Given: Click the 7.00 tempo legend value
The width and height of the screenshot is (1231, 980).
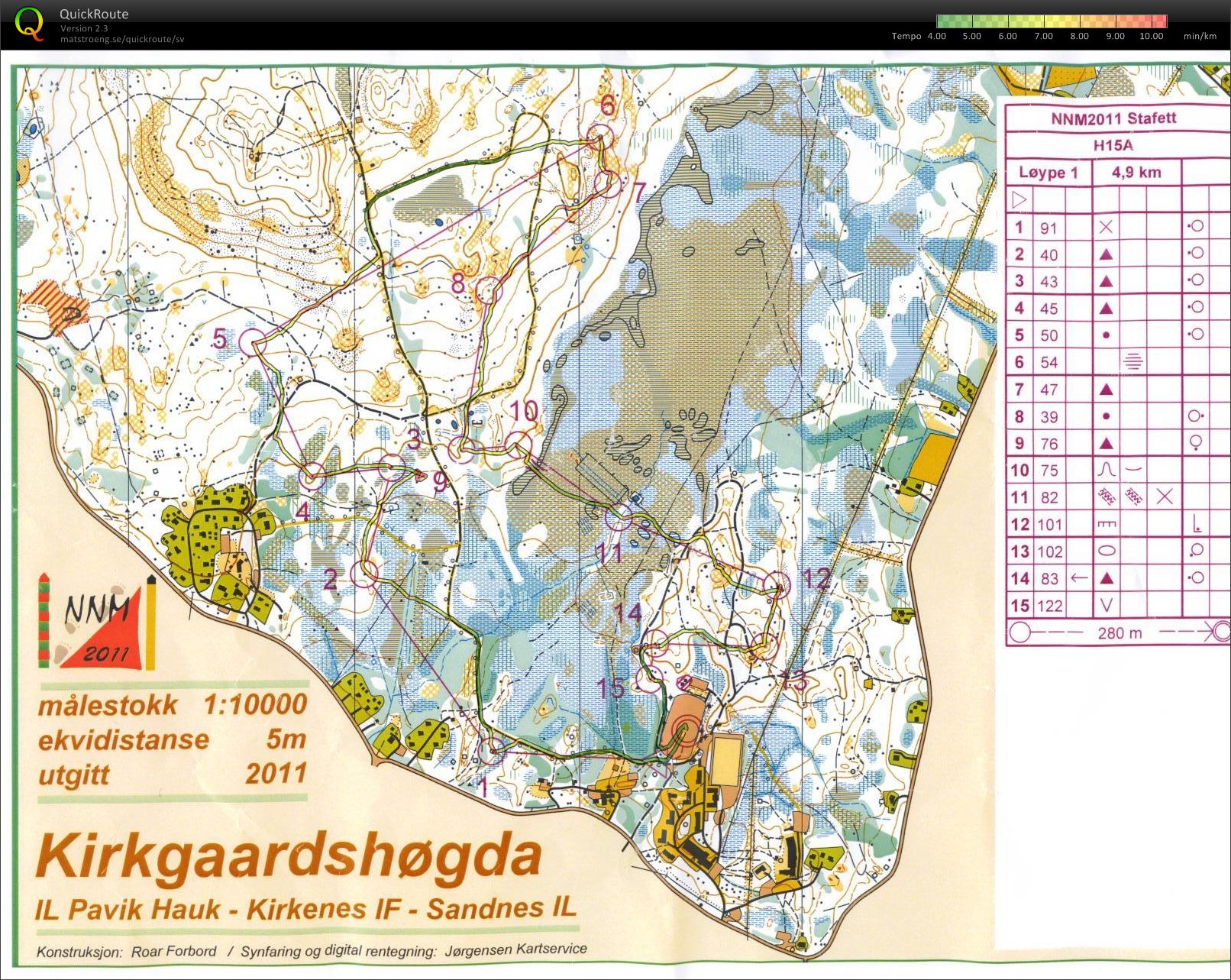Looking at the screenshot, I should pos(1043,36).
